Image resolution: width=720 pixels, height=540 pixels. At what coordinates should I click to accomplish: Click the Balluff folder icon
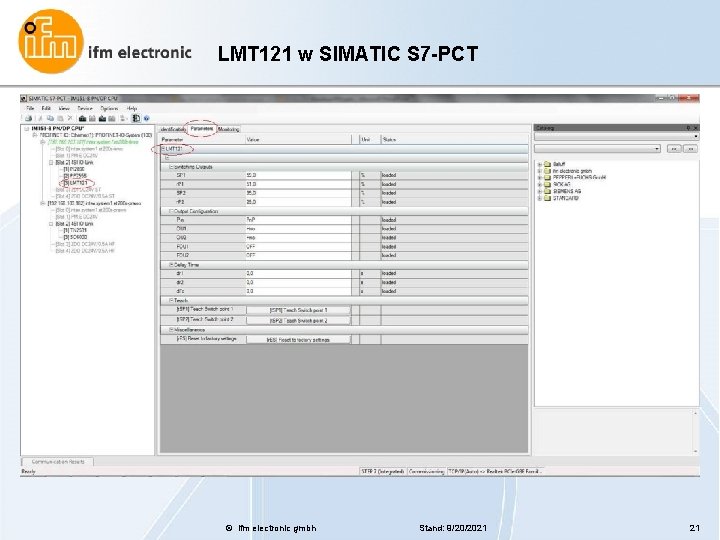tap(547, 164)
